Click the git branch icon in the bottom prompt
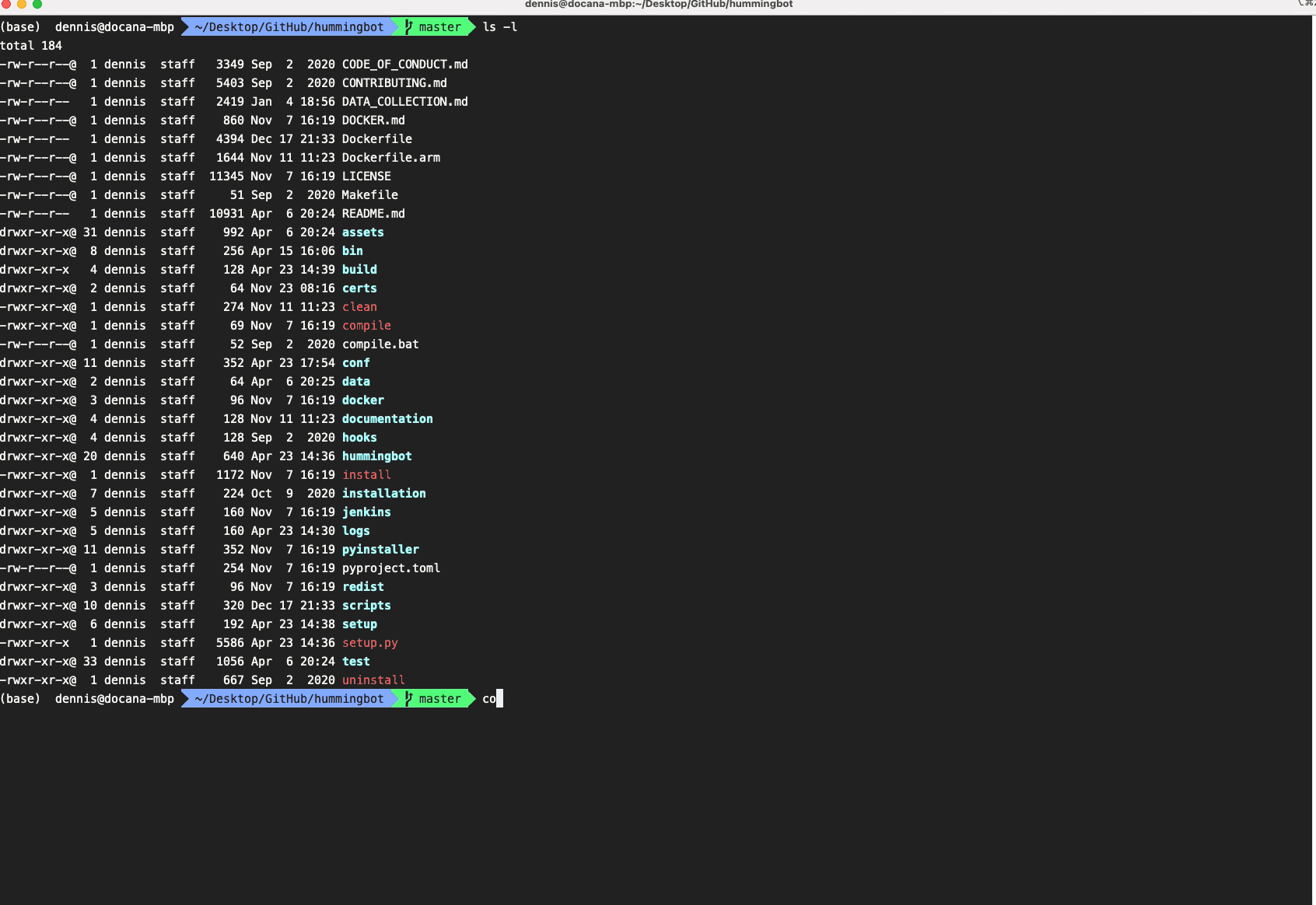 [408, 698]
